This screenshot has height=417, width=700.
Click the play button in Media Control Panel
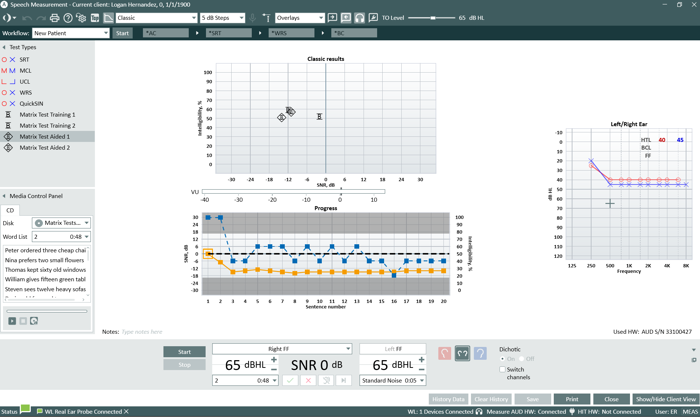coord(12,321)
